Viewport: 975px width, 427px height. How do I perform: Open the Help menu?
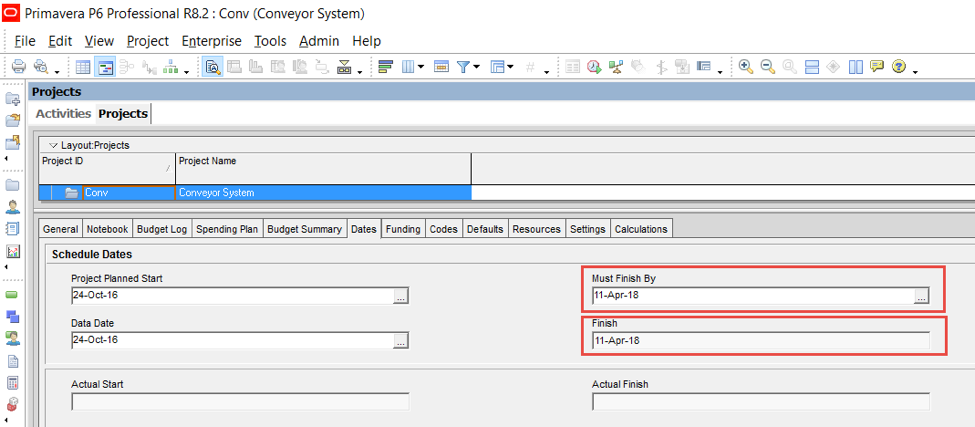coord(366,41)
